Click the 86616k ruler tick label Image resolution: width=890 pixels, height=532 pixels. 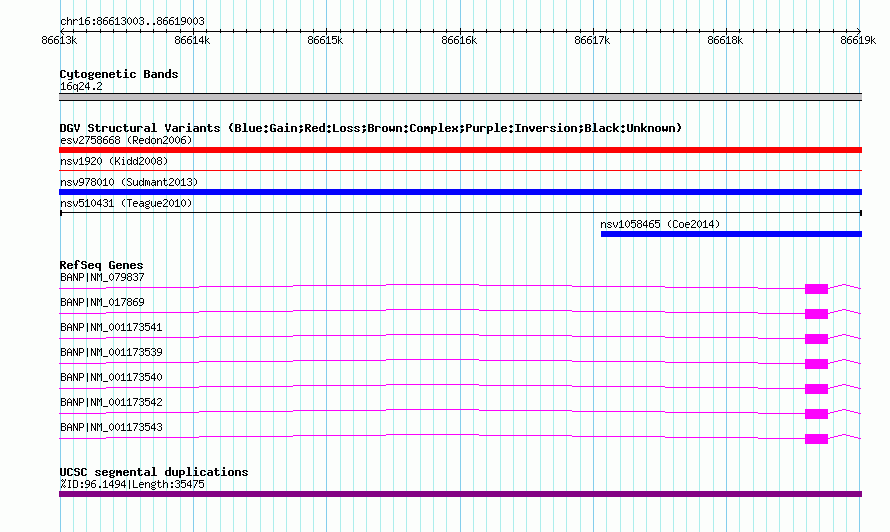point(459,40)
